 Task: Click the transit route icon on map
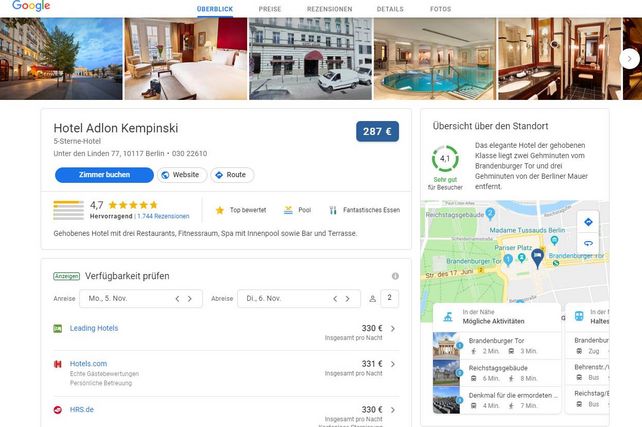point(588,243)
